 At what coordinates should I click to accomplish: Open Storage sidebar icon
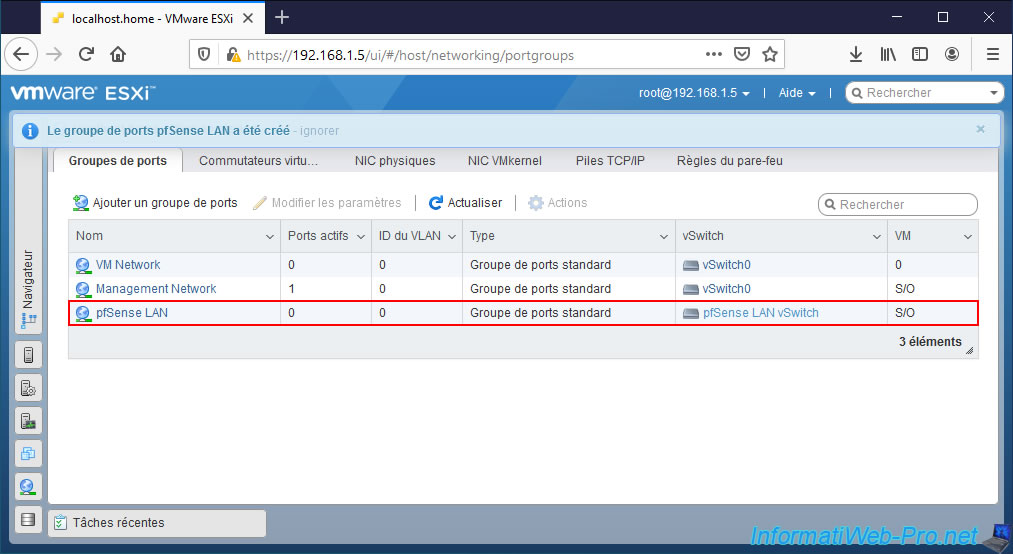pos(28,519)
